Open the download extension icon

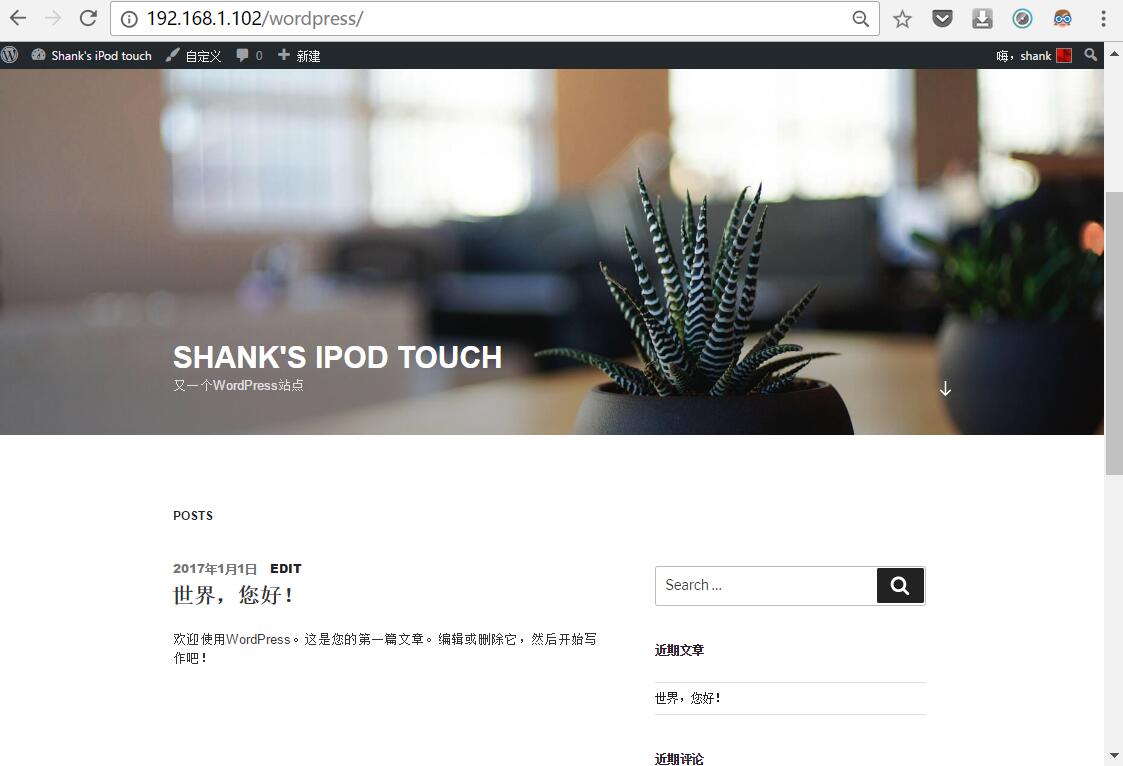[x=982, y=19]
